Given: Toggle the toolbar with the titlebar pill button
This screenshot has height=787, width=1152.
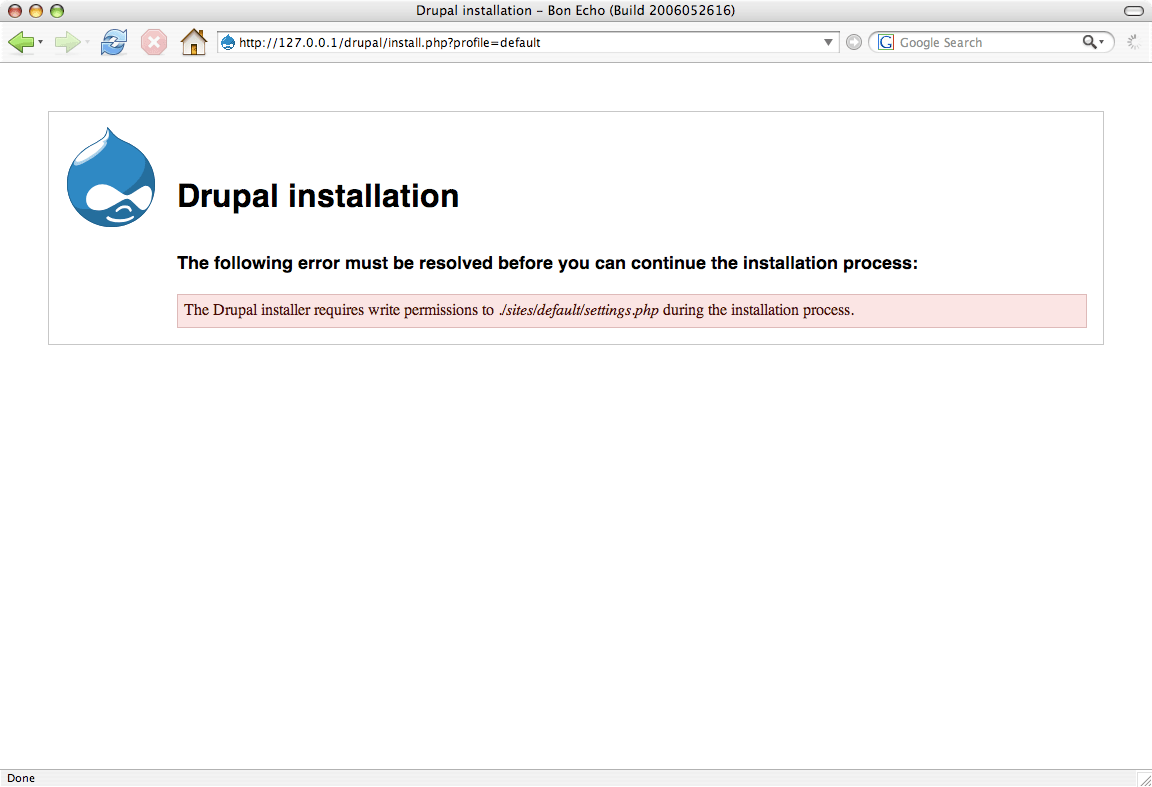Looking at the screenshot, I should [1133, 10].
